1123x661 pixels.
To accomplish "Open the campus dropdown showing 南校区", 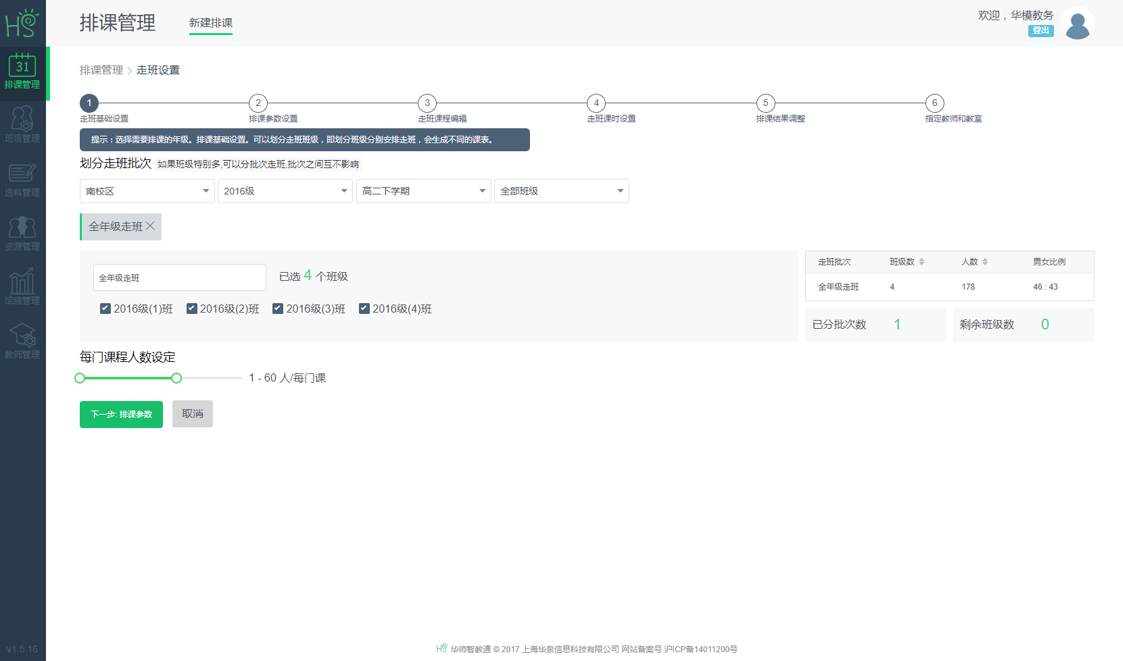I will [145, 190].
